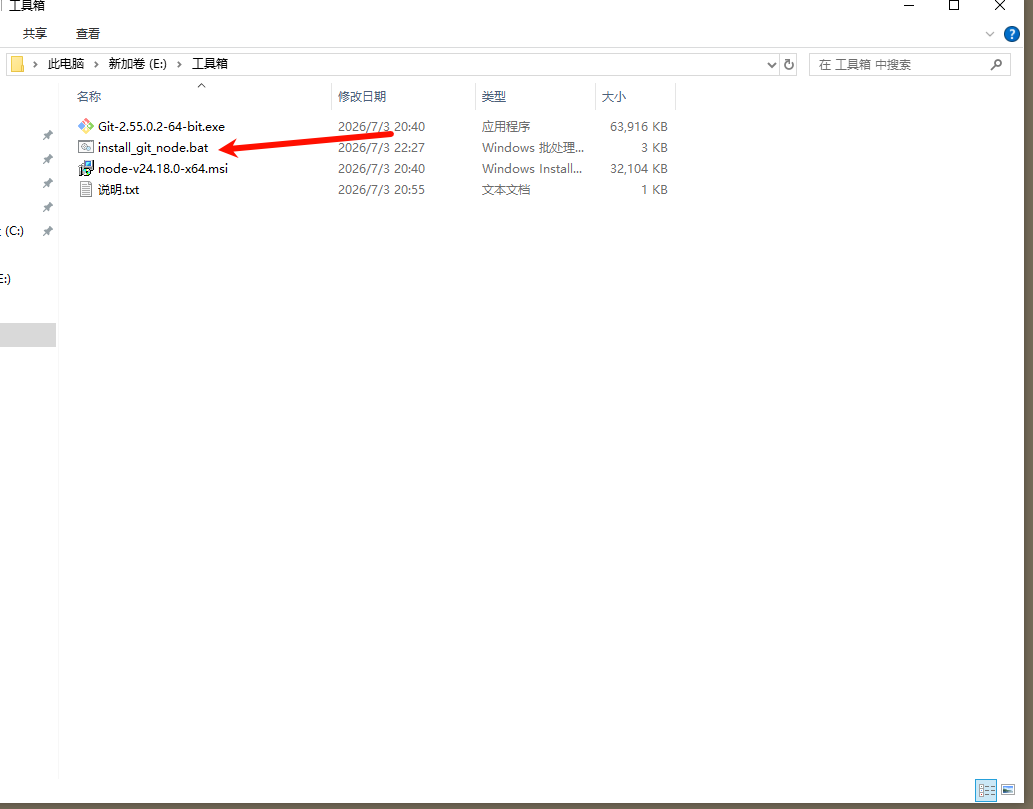The width and height of the screenshot is (1033, 809).
Task: Select the node-v24.18.0-x64.msi installer icon
Action: click(x=86, y=168)
